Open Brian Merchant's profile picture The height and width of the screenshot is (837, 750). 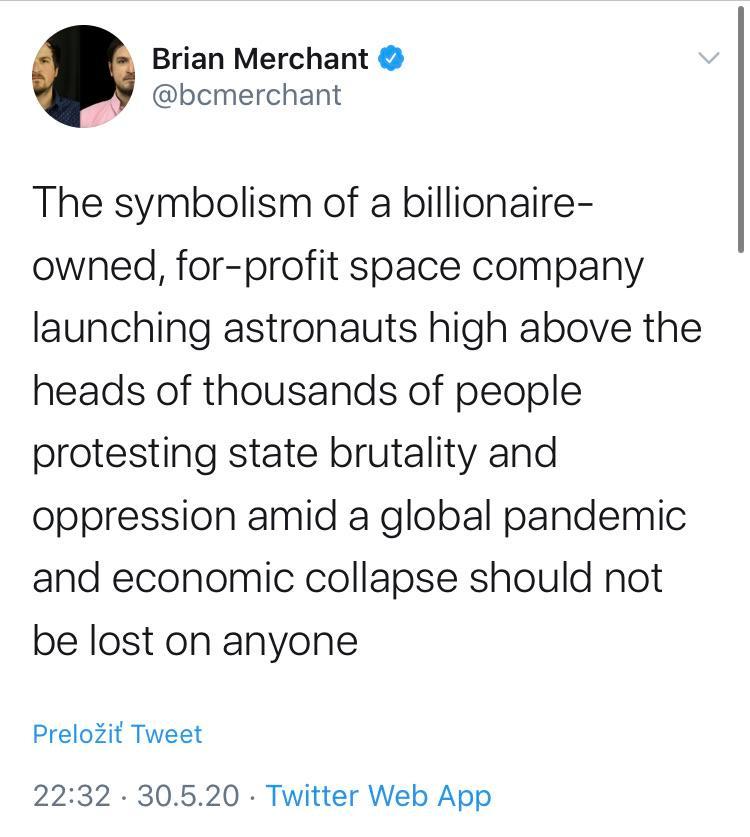point(84,76)
